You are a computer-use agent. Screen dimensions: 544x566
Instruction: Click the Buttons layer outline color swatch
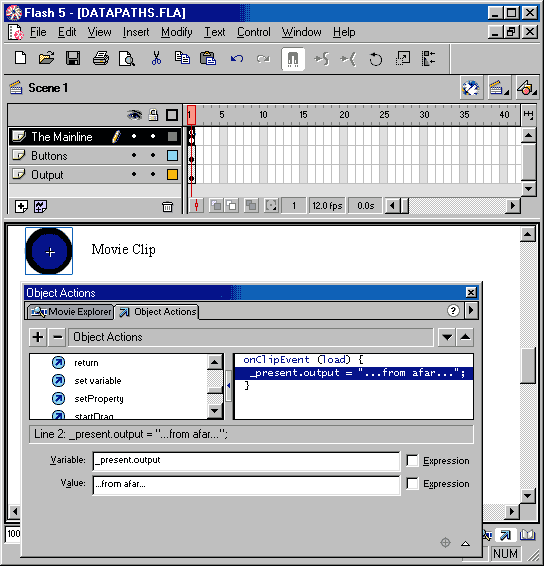pyautogui.click(x=172, y=156)
